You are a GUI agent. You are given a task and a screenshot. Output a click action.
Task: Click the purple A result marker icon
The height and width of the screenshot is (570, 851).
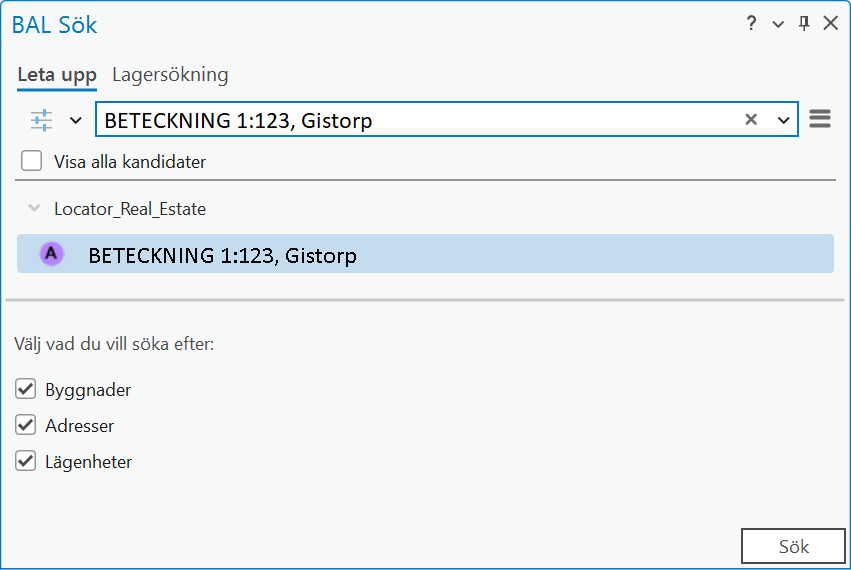click(x=52, y=254)
